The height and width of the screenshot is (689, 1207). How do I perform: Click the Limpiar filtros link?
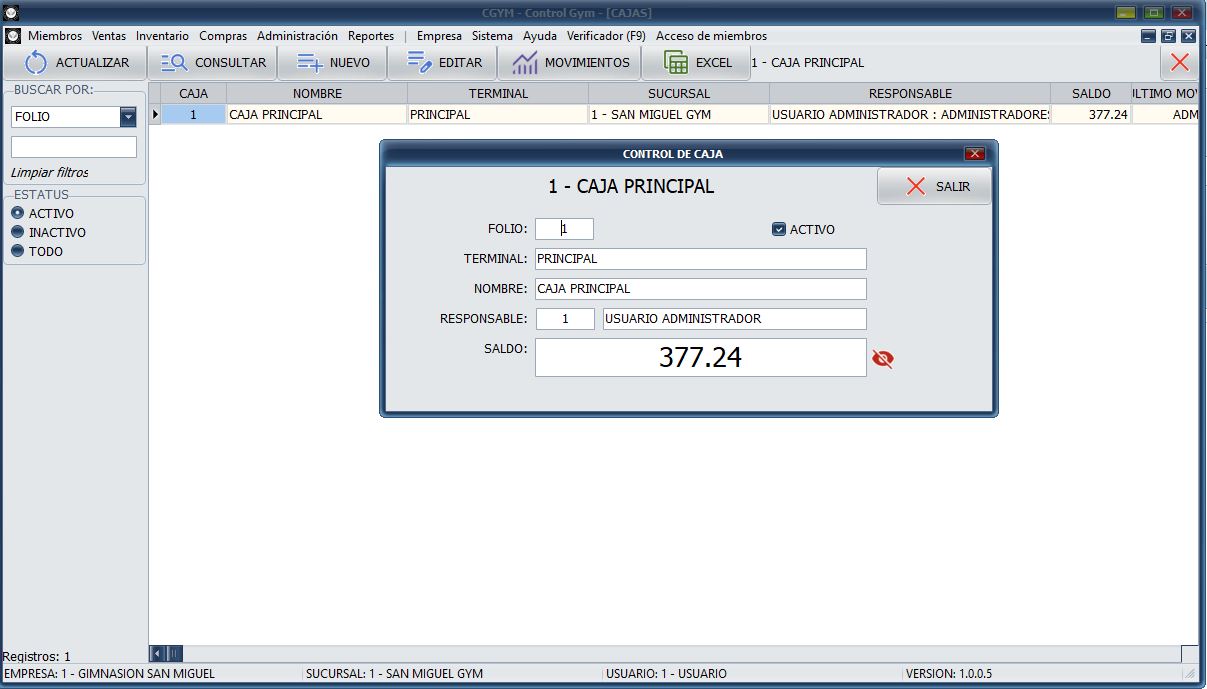tap(49, 173)
